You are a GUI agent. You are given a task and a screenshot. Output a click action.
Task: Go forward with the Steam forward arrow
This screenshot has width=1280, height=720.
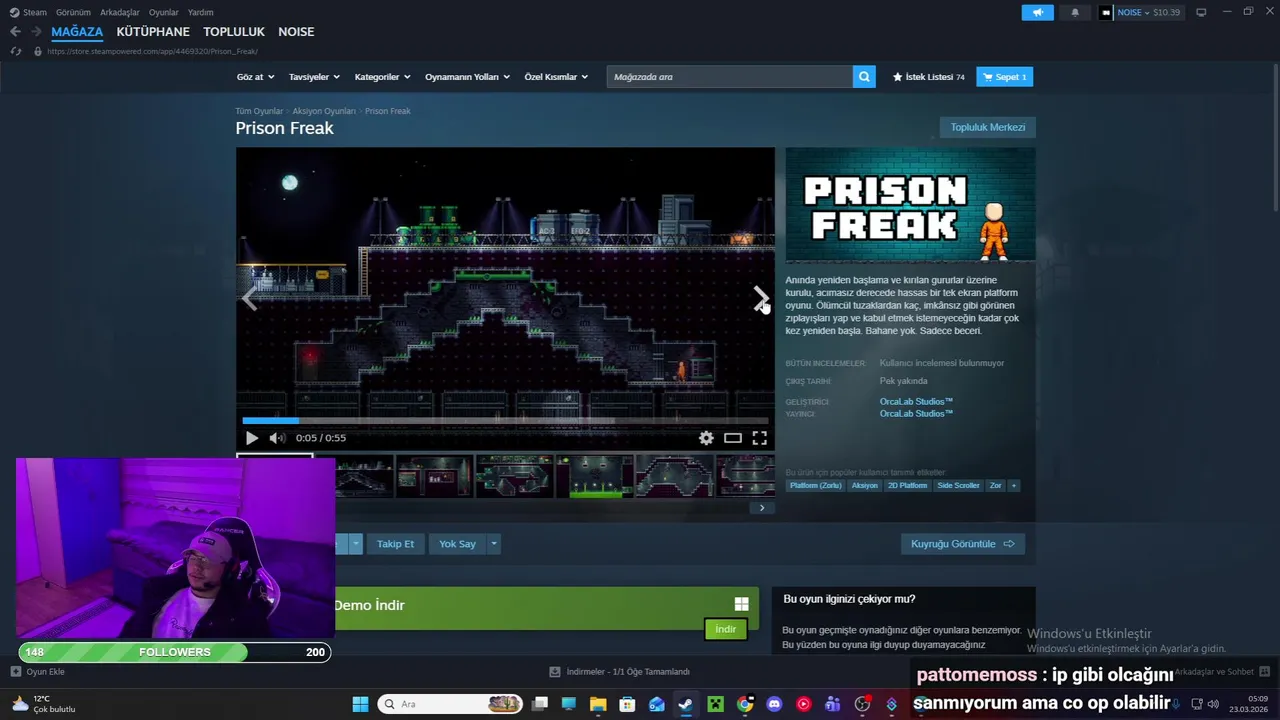click(37, 32)
